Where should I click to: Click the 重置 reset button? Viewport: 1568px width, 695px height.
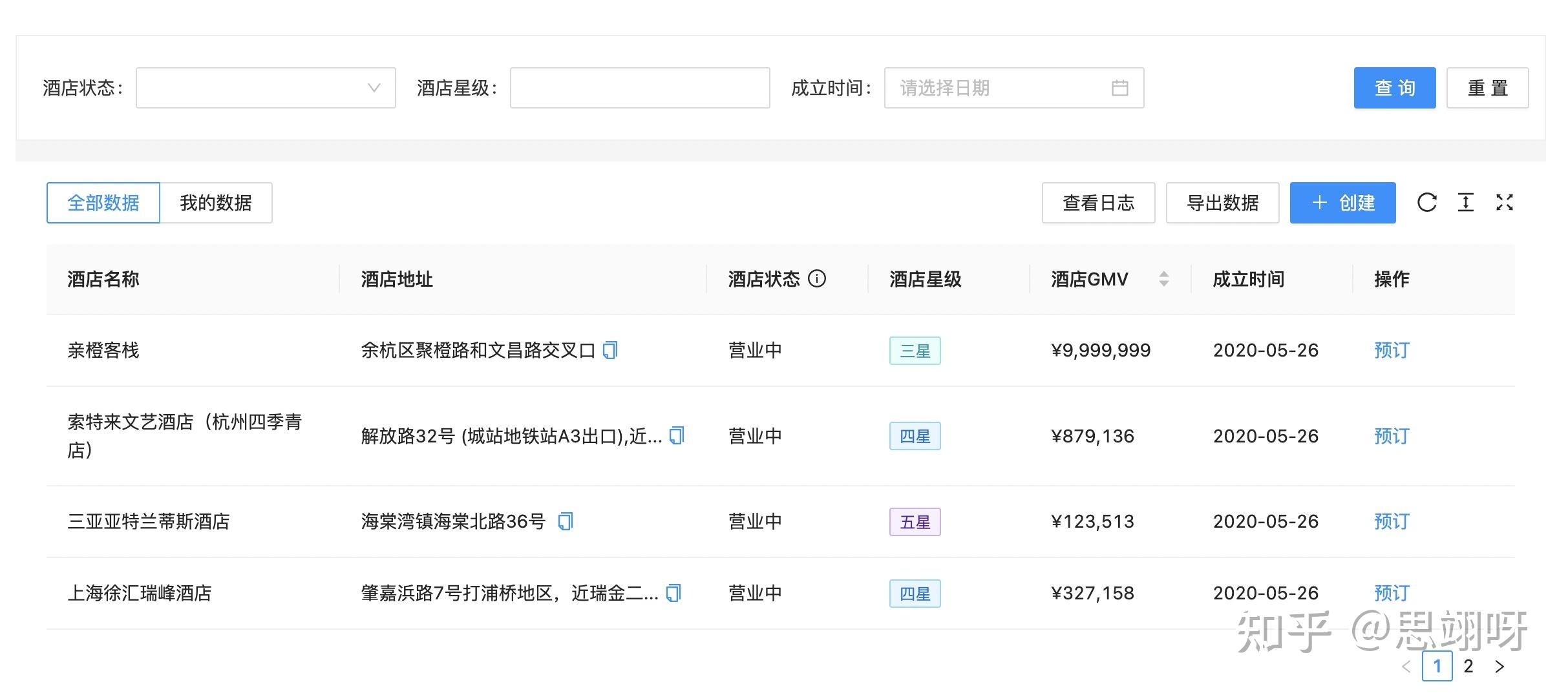click(x=1487, y=88)
